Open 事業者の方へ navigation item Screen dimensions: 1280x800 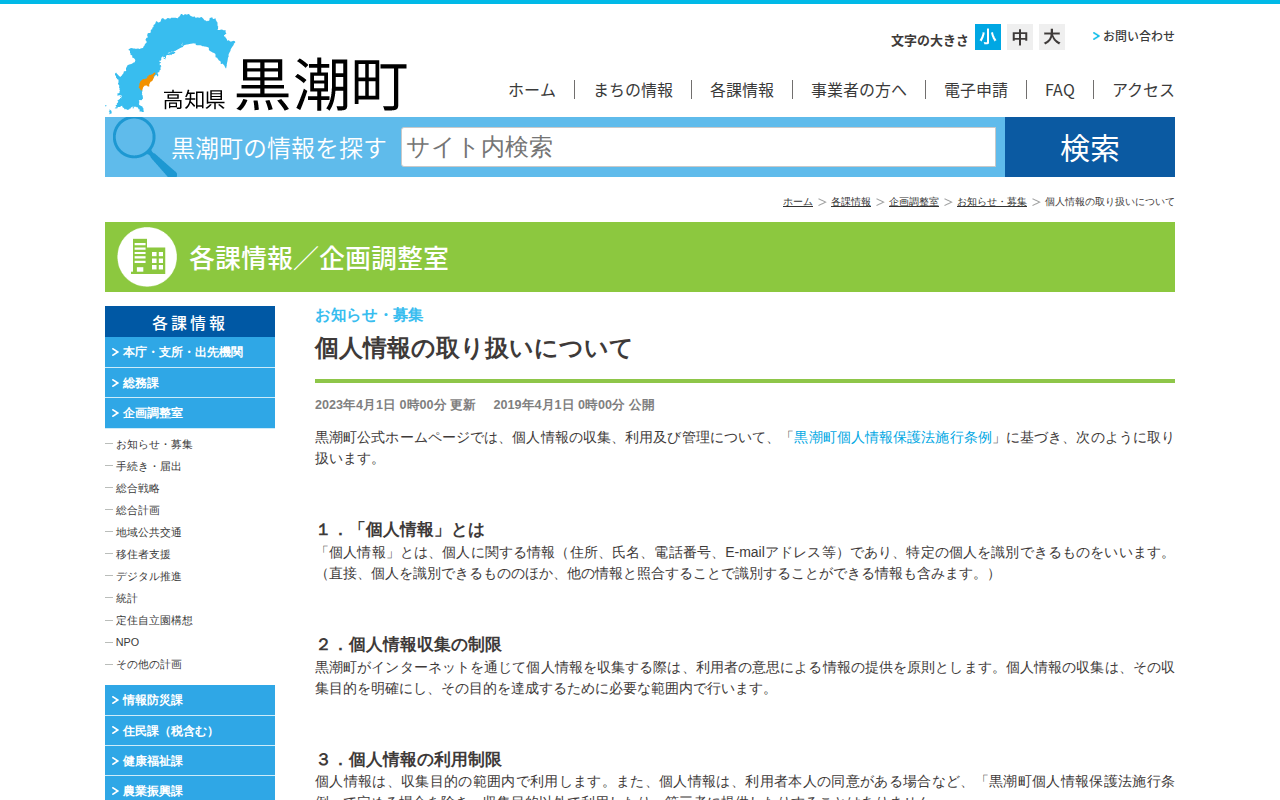859,90
